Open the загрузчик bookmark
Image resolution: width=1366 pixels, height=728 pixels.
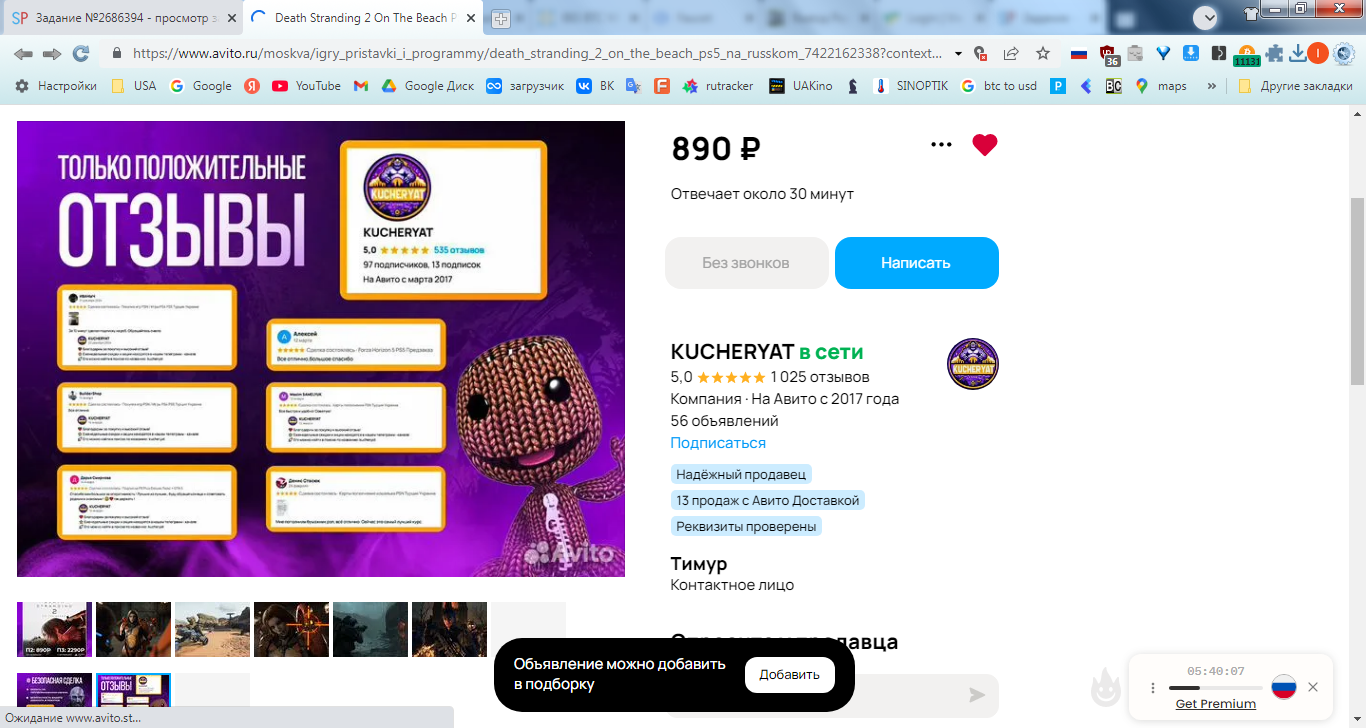point(525,86)
